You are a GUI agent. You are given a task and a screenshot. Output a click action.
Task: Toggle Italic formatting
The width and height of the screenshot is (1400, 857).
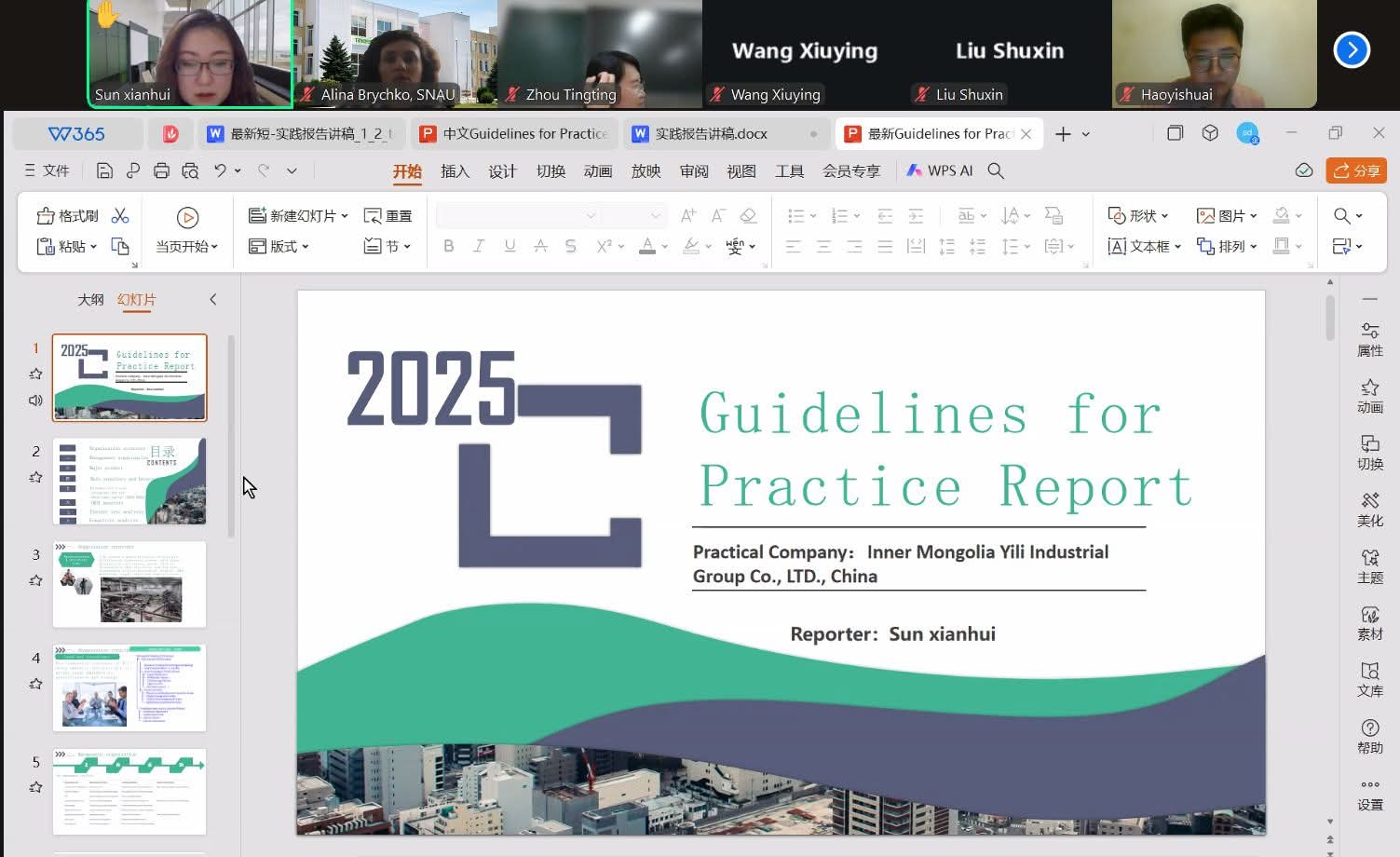click(479, 246)
